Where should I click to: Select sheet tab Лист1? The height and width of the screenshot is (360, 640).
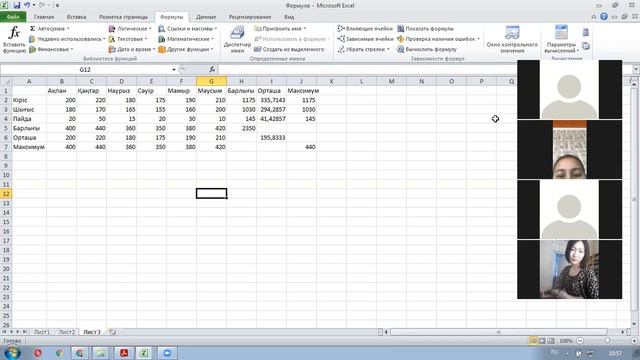(41, 332)
